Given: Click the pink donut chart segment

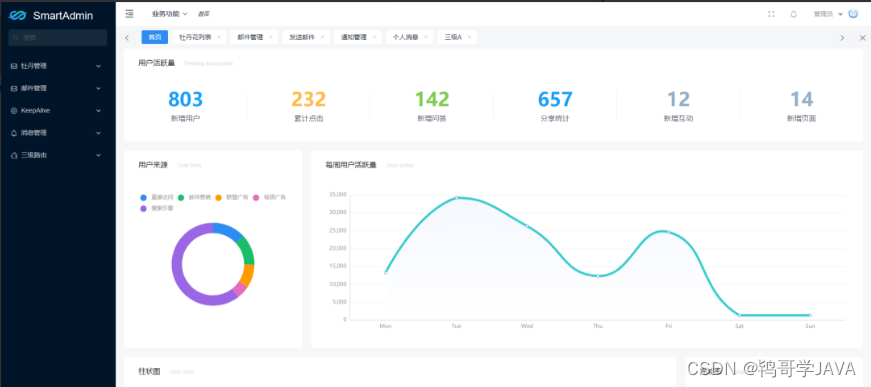Looking at the screenshot, I should point(239,289).
